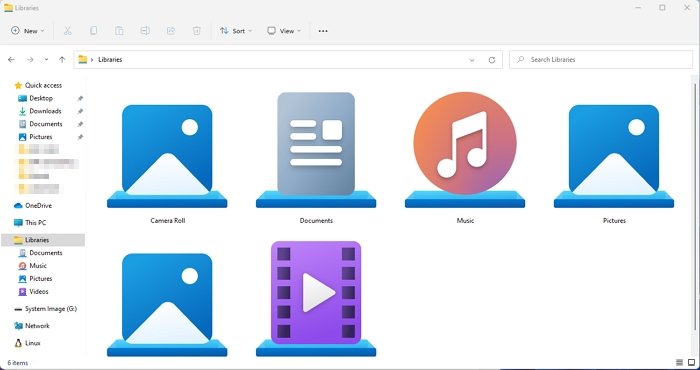Click the Cut scissors icon
700x370 pixels.
pyautogui.click(x=67, y=31)
